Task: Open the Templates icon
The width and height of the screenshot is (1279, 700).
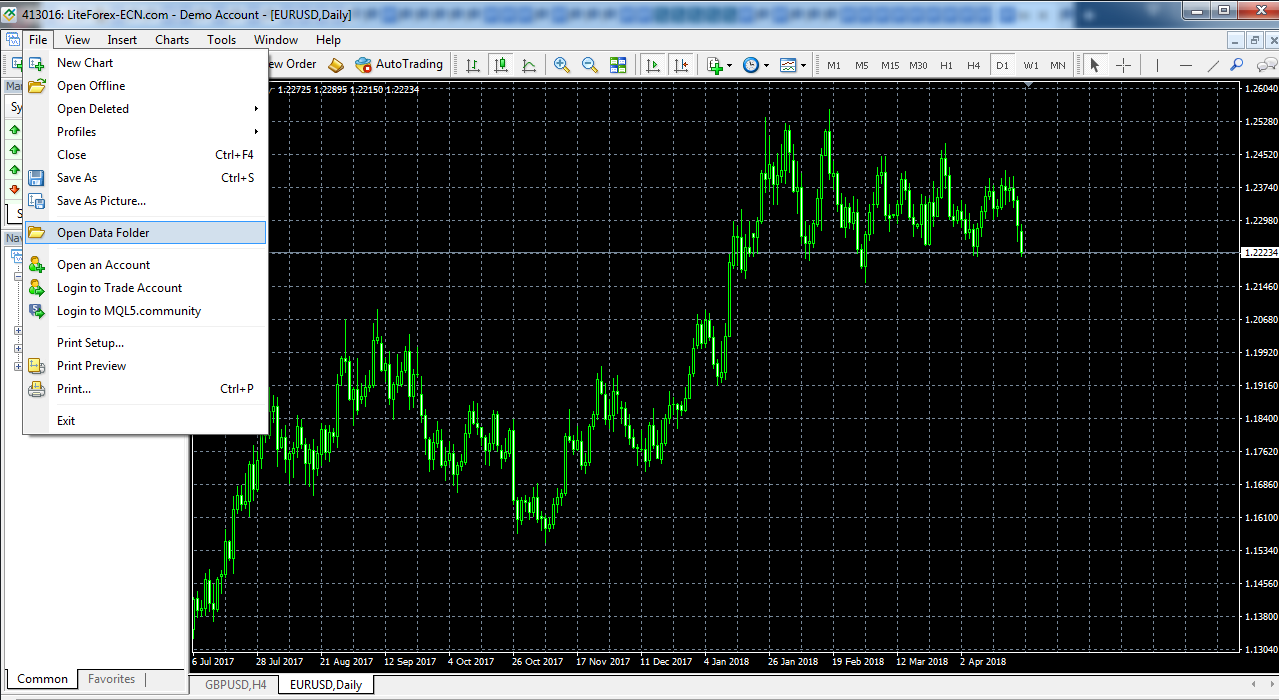Action: [788, 64]
